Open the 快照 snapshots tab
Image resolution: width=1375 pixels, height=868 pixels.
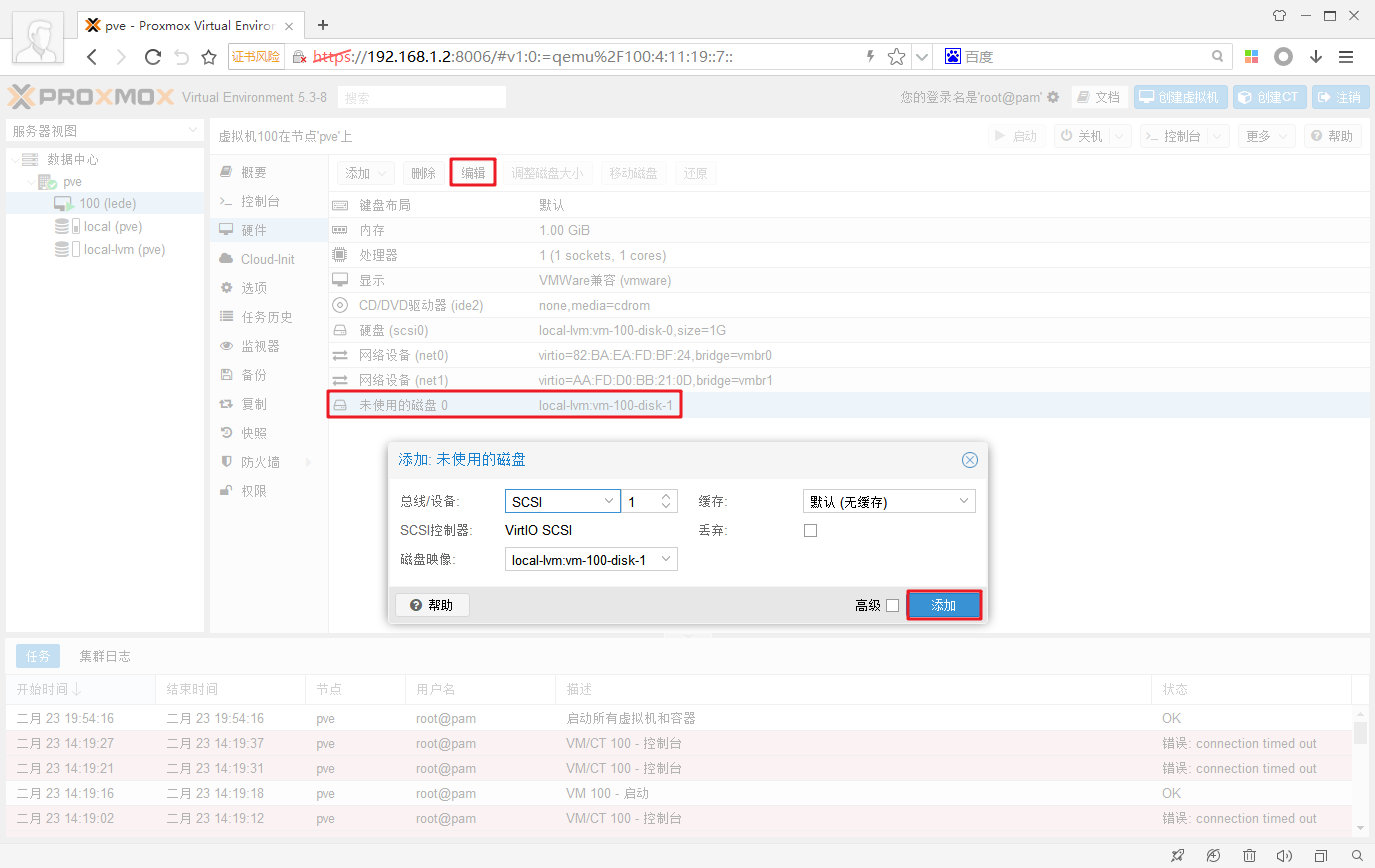[254, 433]
